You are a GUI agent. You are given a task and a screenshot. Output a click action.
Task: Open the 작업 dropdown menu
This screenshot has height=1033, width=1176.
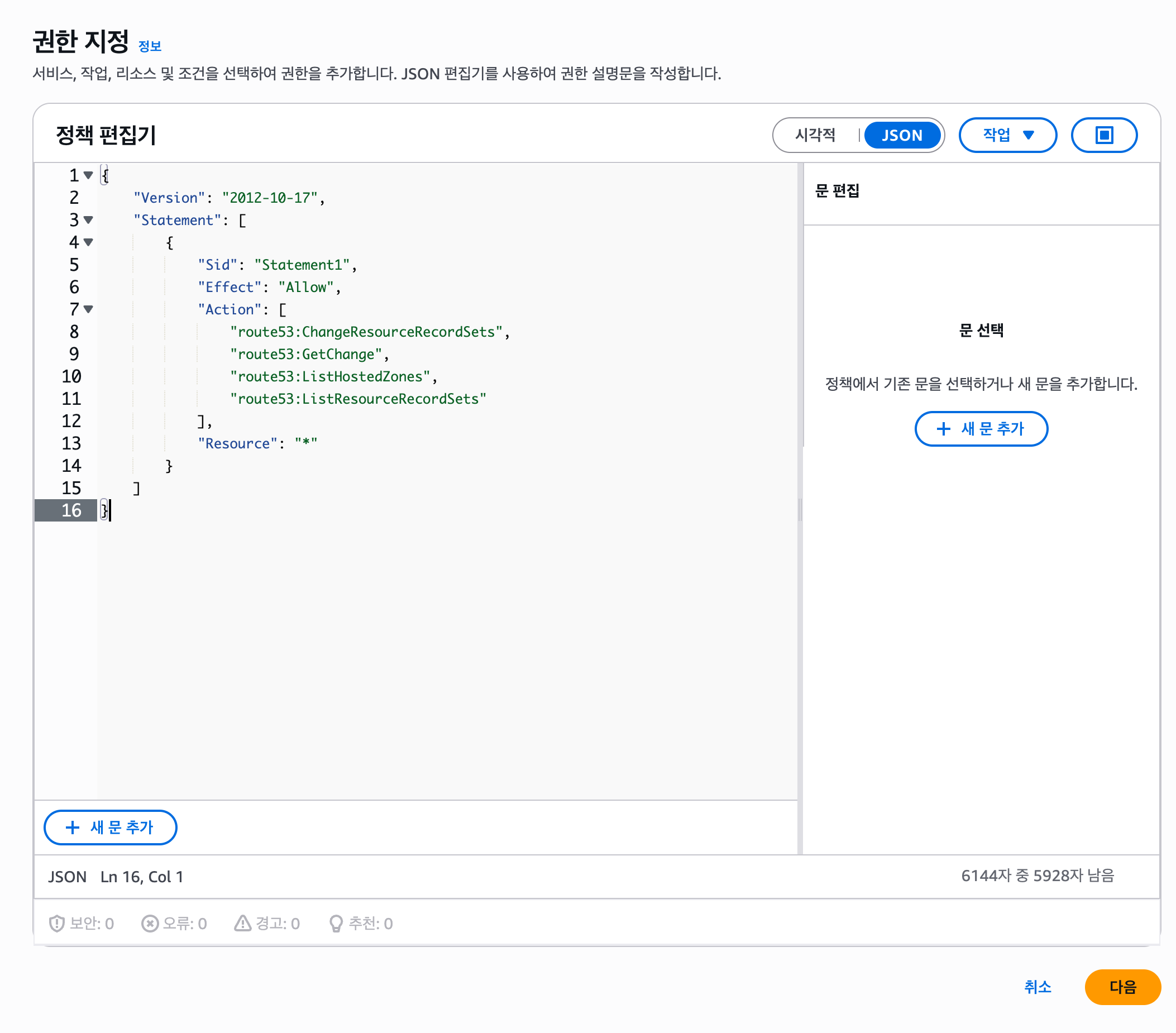1007,135
